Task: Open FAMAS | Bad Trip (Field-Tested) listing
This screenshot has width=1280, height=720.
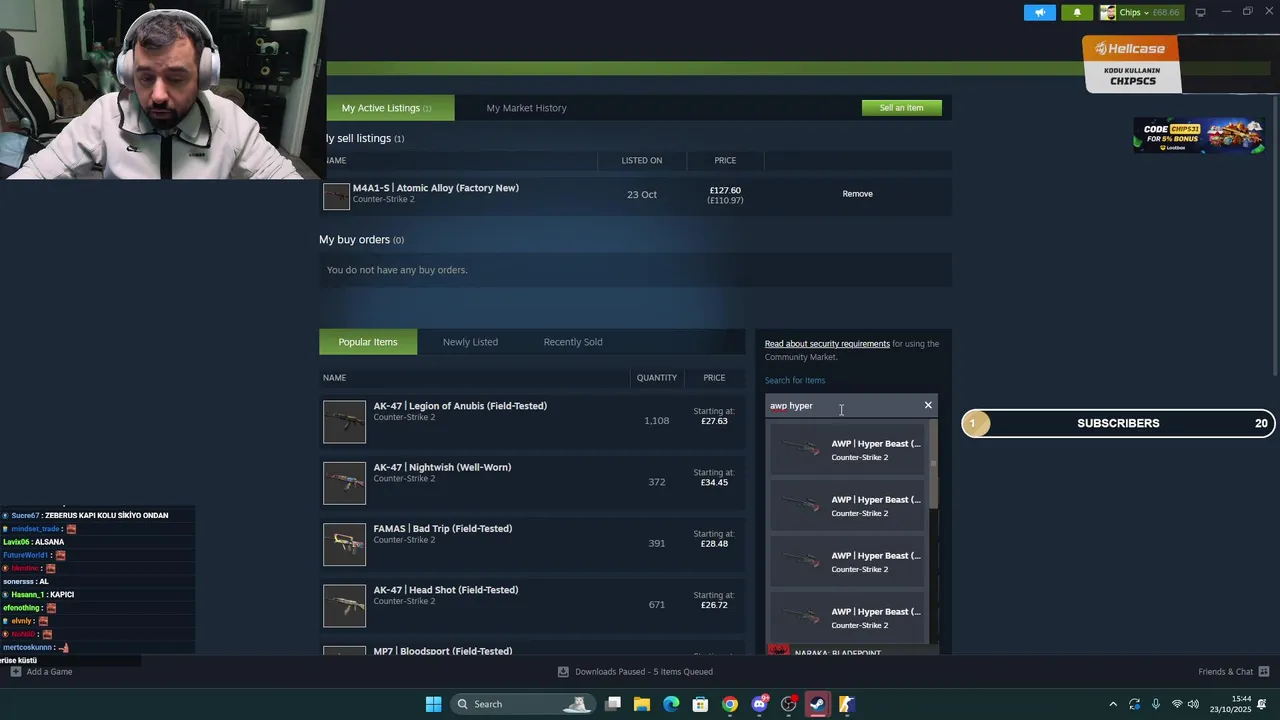Action: (443, 528)
